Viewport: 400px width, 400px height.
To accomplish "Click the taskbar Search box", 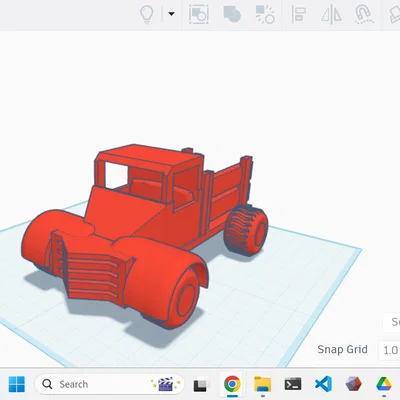I will coord(109,384).
